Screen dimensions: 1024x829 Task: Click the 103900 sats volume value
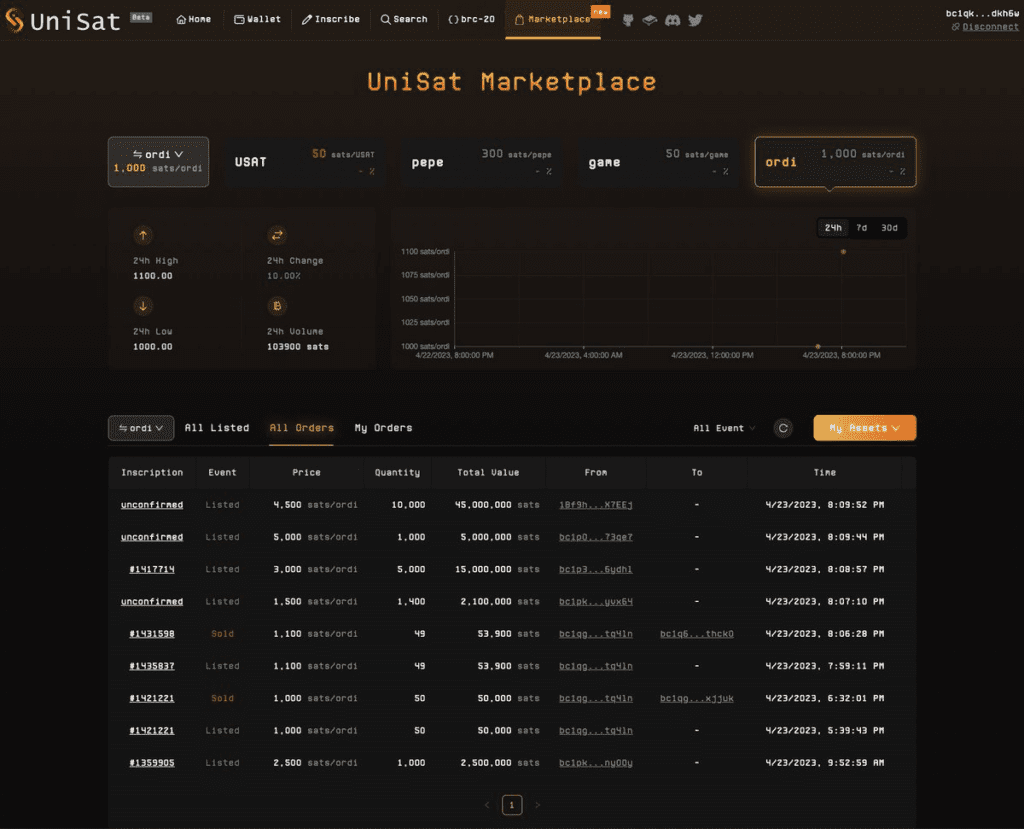click(298, 347)
